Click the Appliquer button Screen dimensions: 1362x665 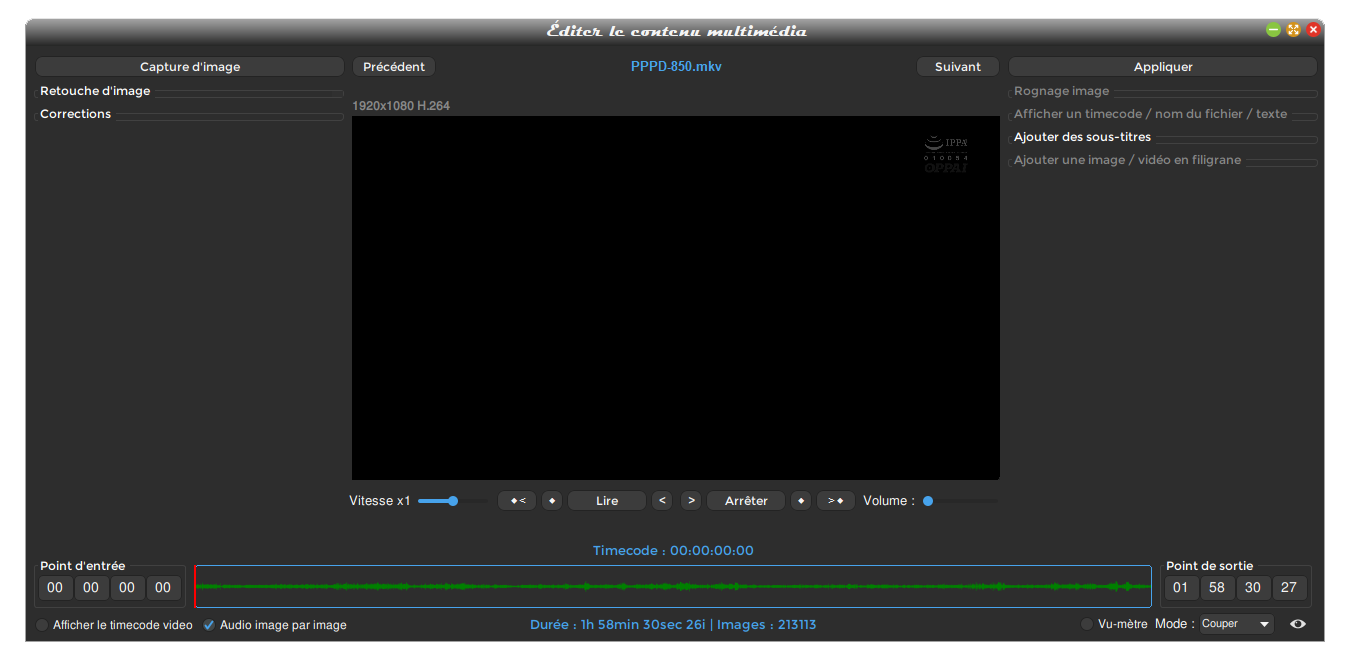[1162, 67]
